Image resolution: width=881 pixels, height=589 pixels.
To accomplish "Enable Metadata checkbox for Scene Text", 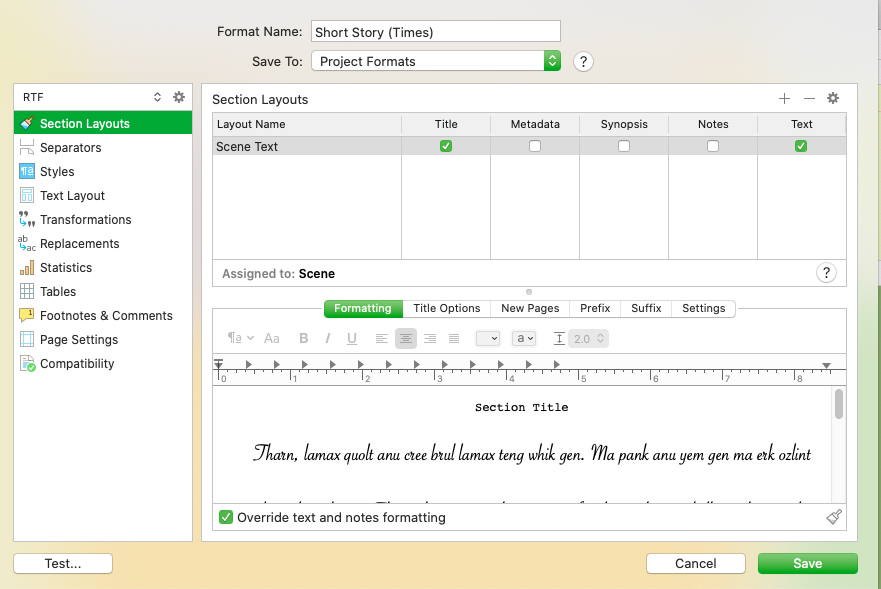I will point(535,146).
